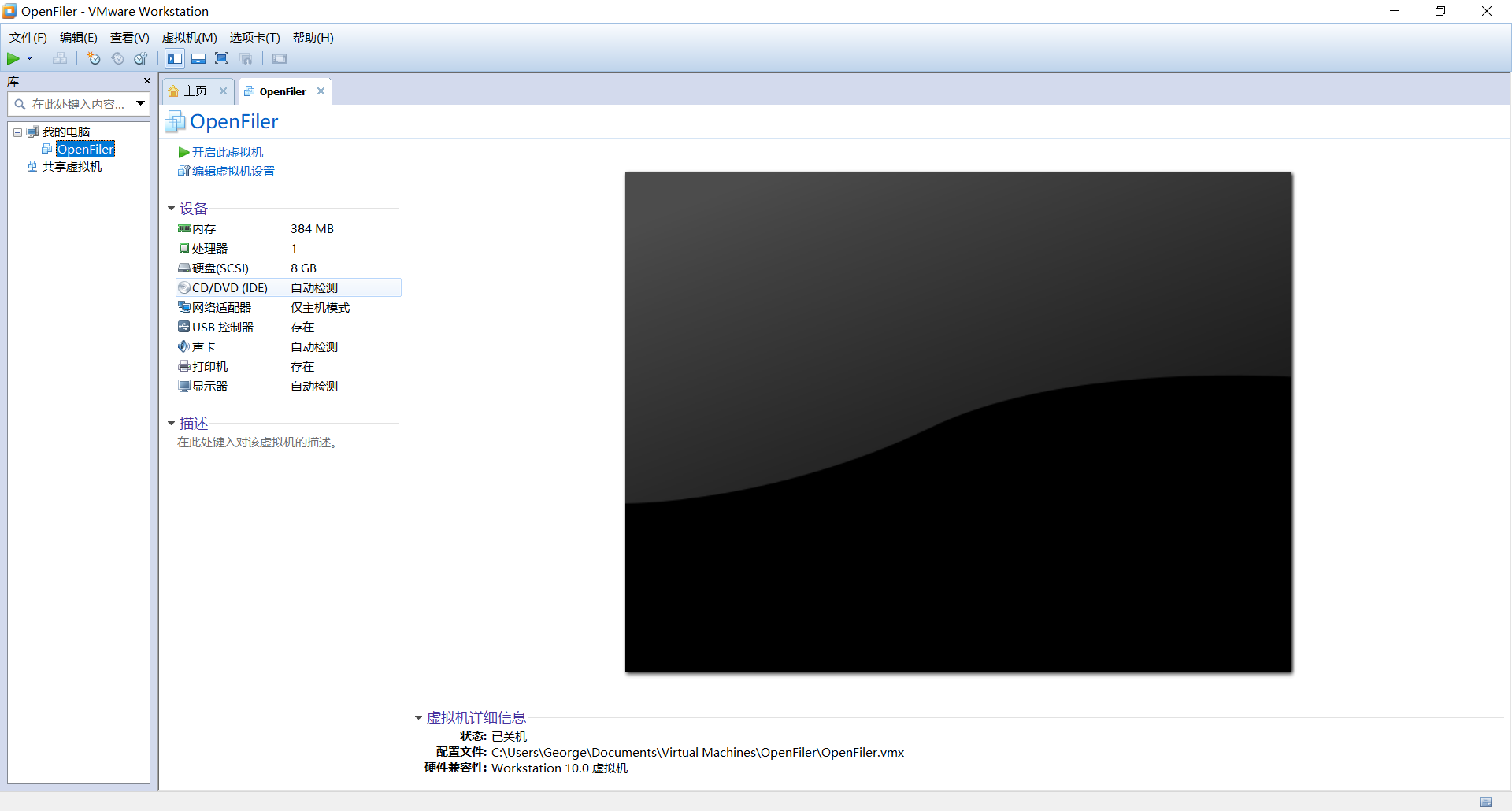Open the 虚拟机(M) menu

point(190,37)
